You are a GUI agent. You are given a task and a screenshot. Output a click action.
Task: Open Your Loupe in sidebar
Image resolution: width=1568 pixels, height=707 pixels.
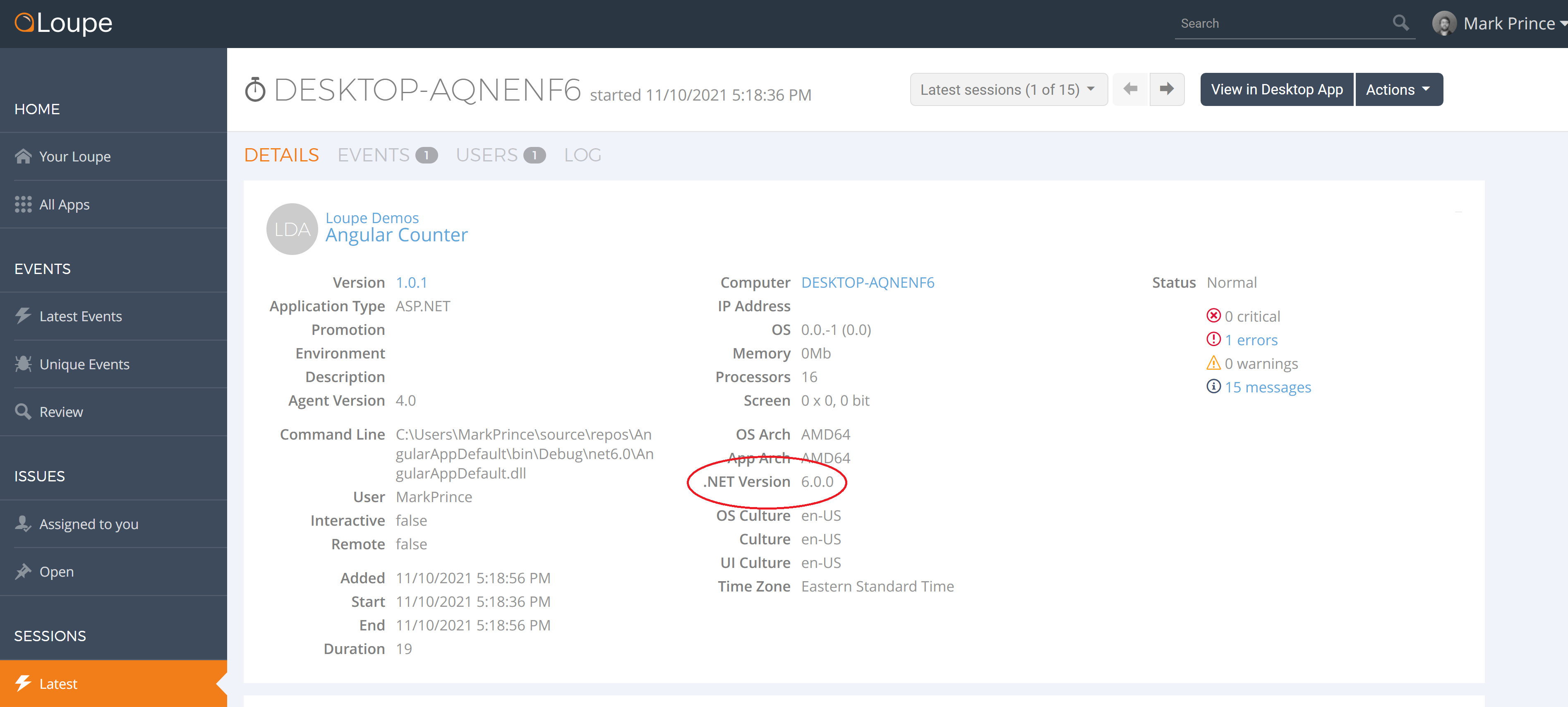click(x=113, y=156)
